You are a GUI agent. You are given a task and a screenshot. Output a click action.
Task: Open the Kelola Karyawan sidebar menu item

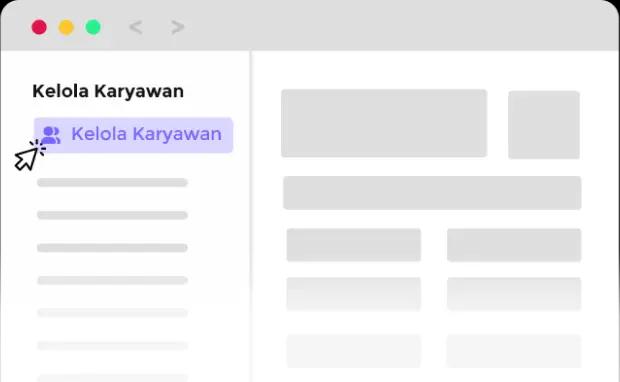click(x=133, y=135)
